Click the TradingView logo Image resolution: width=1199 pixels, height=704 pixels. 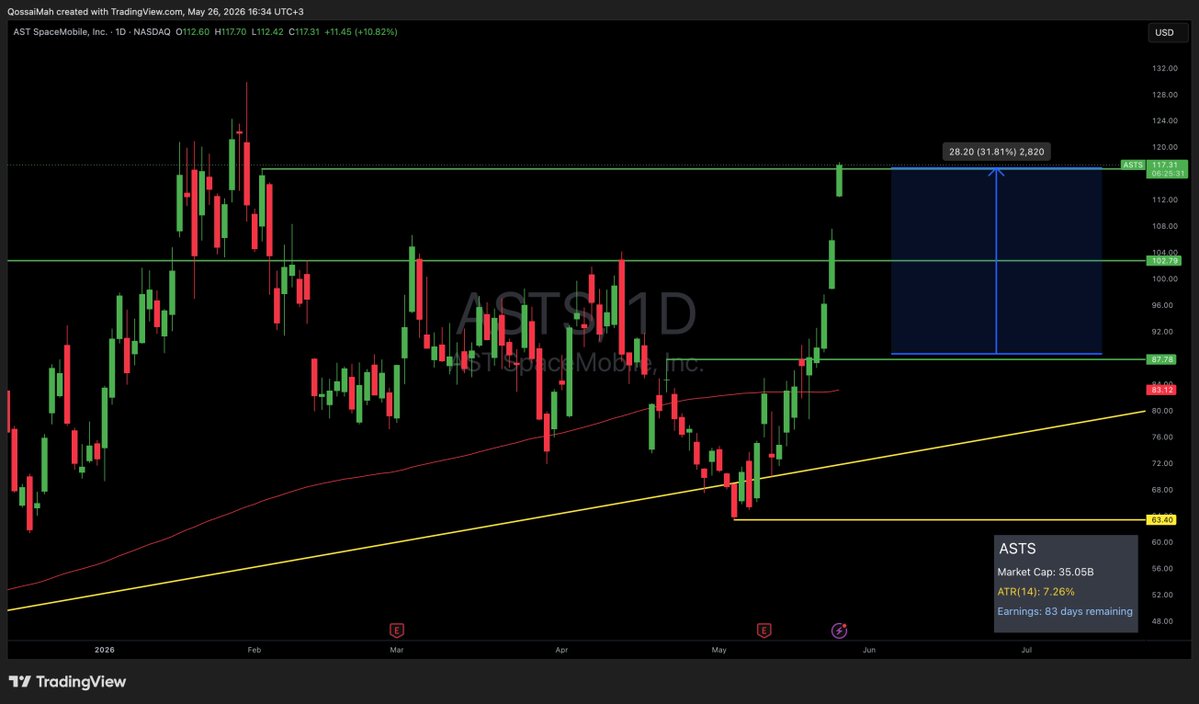[67, 682]
